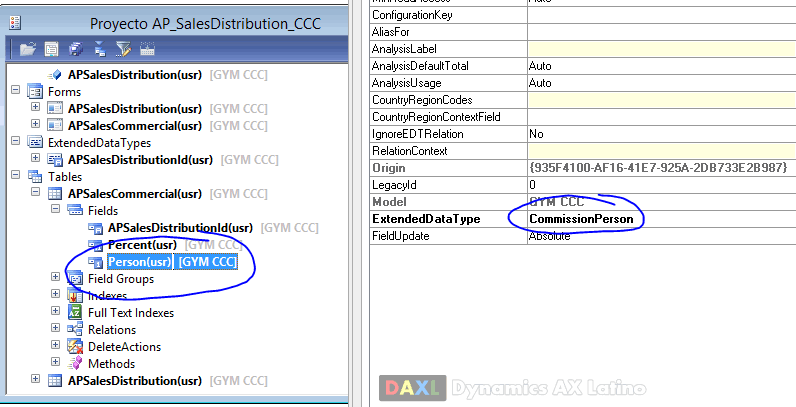Click the Fields node icon
This screenshot has height=407, width=796.
click(75, 211)
